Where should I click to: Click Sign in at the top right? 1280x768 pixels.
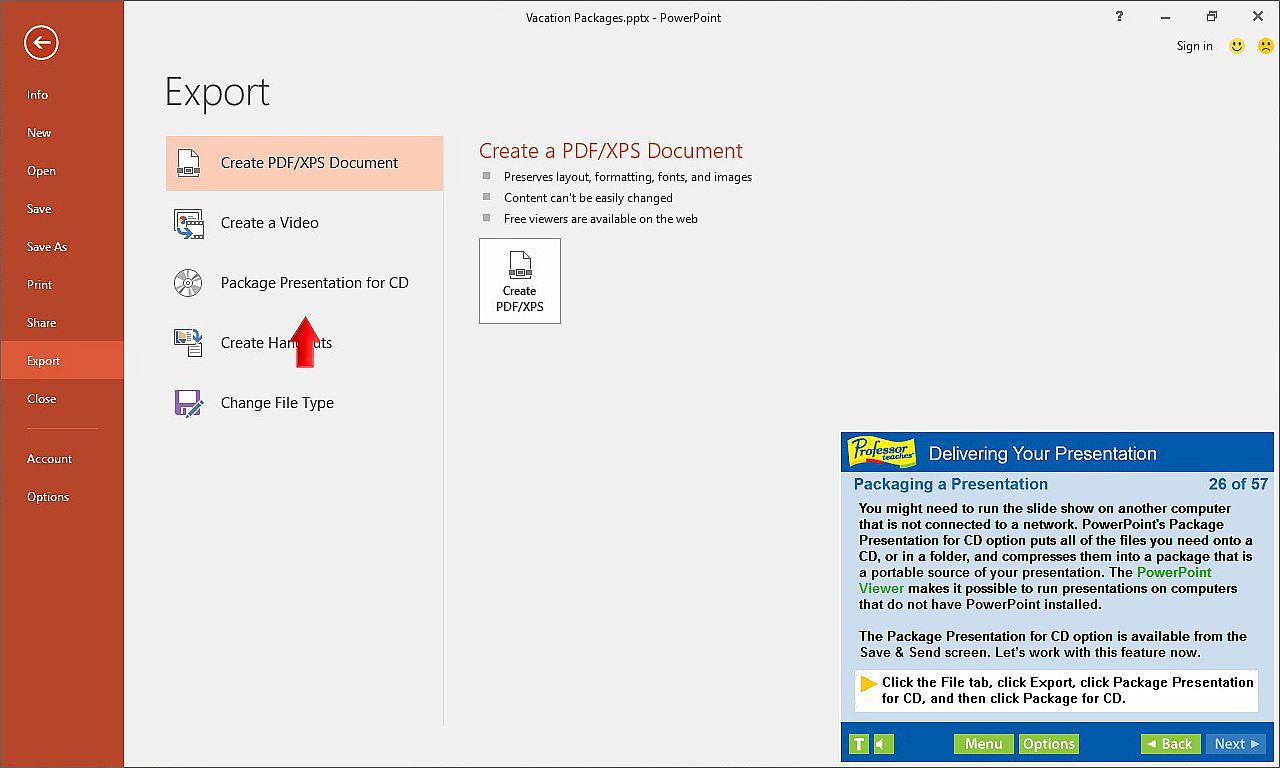pyautogui.click(x=1194, y=46)
